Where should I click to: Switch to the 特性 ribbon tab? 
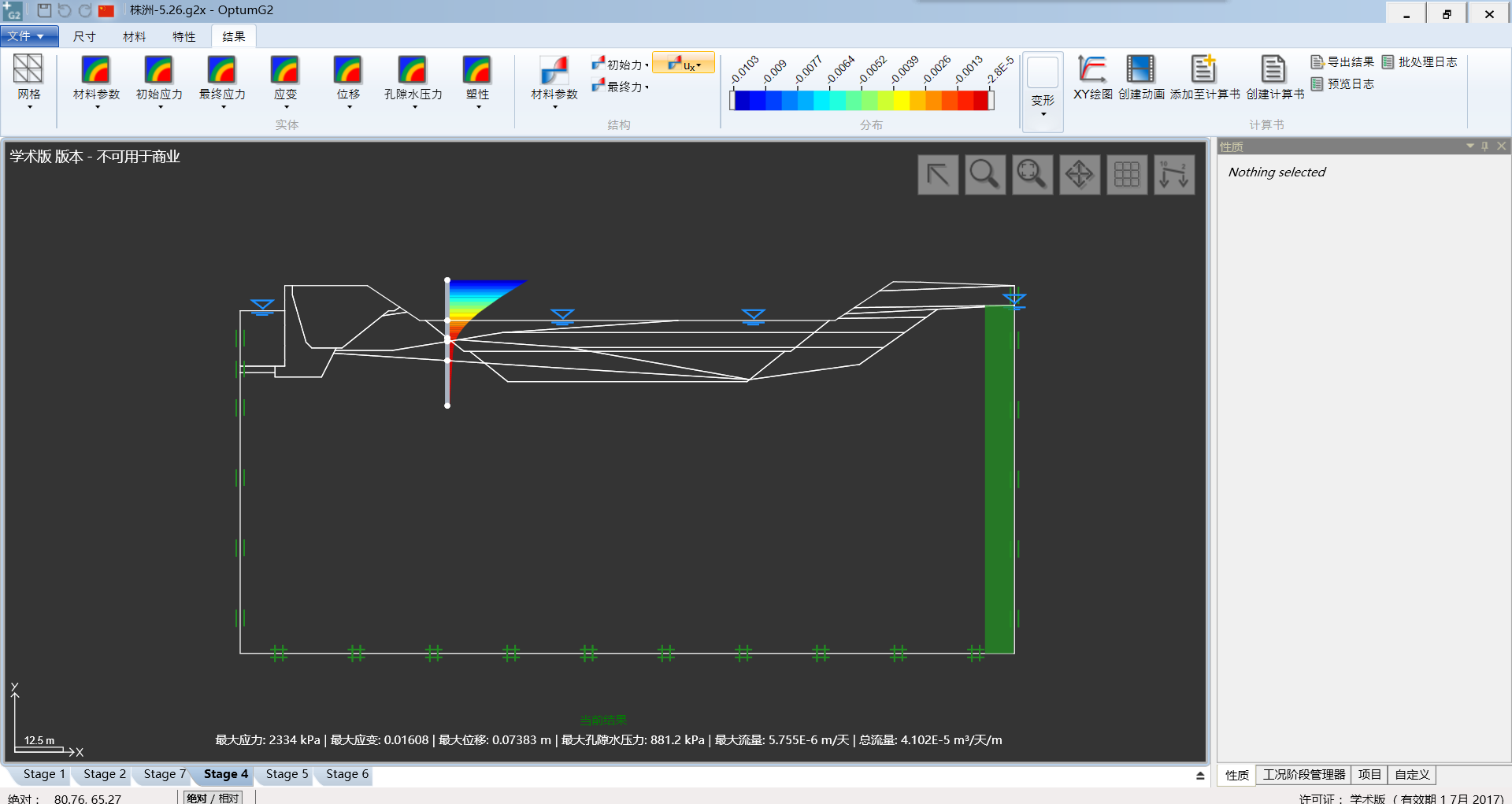pos(183,36)
